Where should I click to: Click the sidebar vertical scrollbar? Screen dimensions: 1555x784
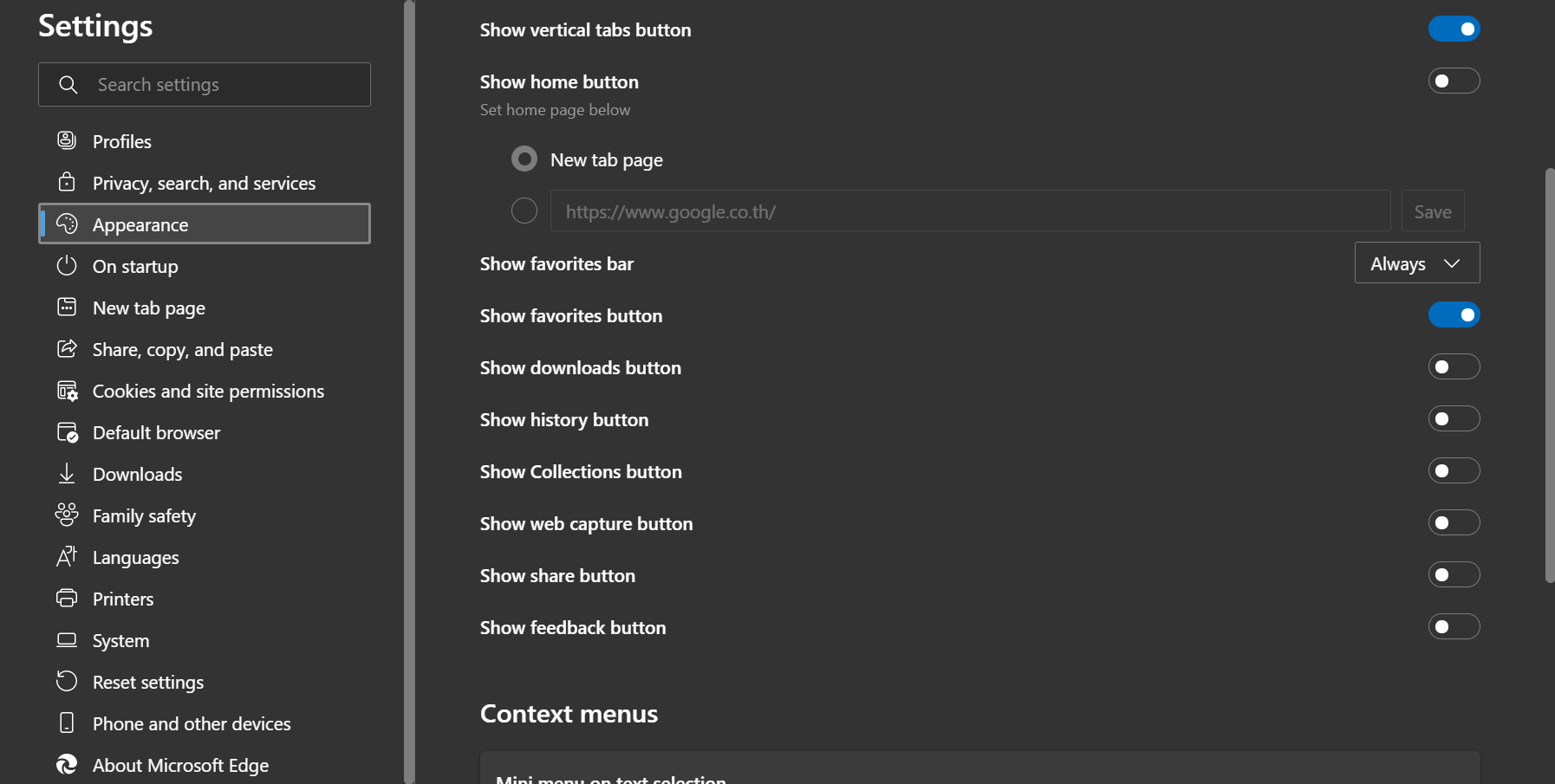pos(409,392)
